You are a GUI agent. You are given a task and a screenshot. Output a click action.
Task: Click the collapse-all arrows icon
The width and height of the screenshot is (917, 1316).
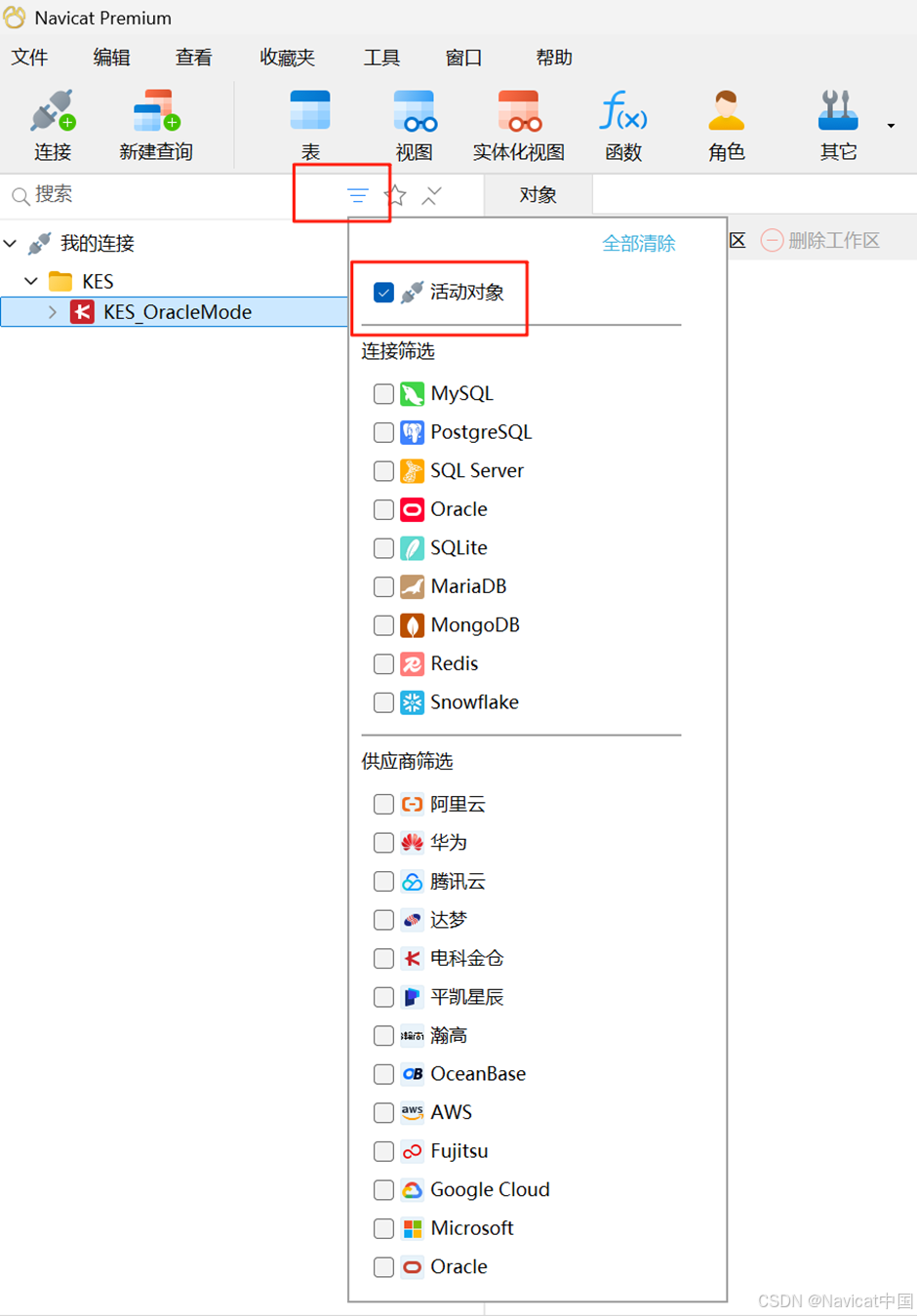pos(432,195)
